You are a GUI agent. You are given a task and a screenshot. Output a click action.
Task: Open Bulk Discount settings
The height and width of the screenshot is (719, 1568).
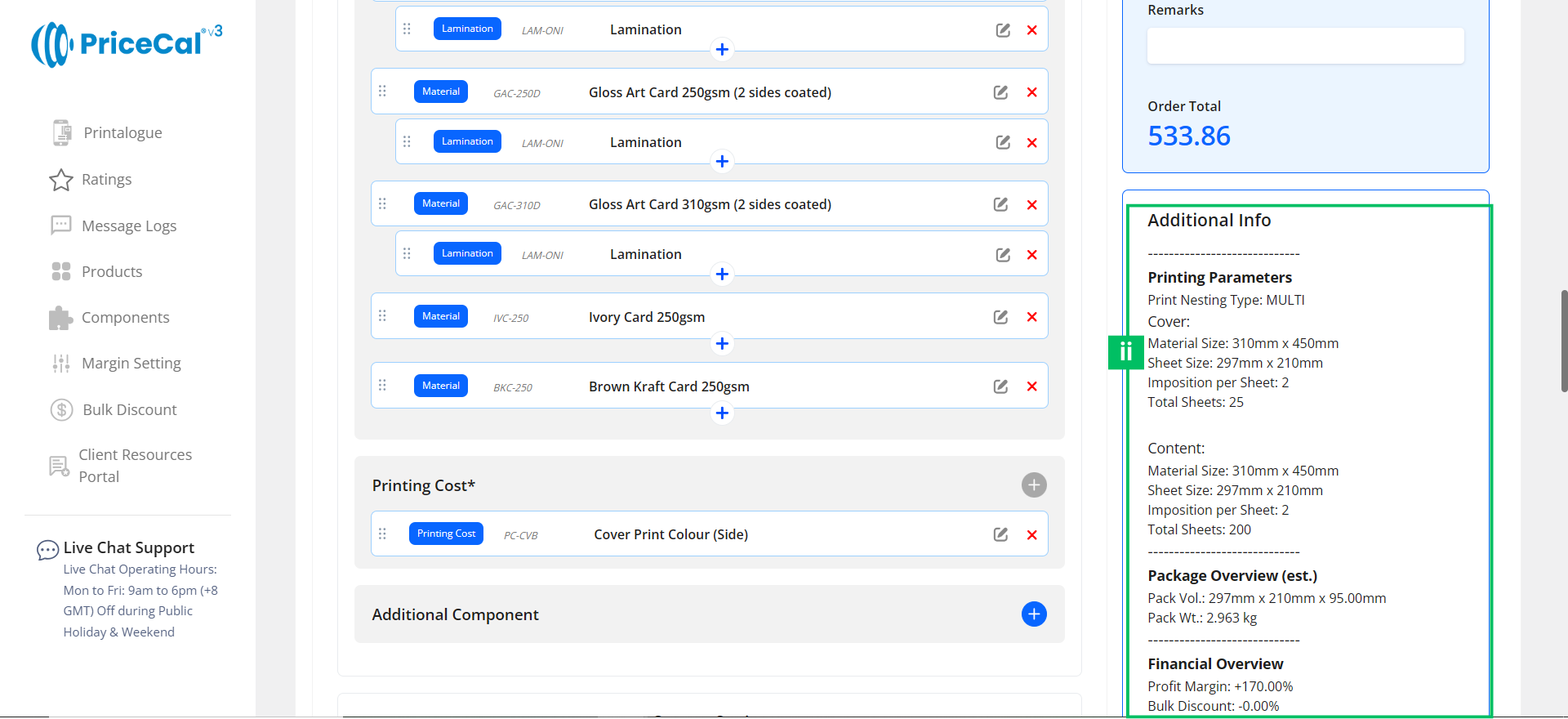pos(129,410)
